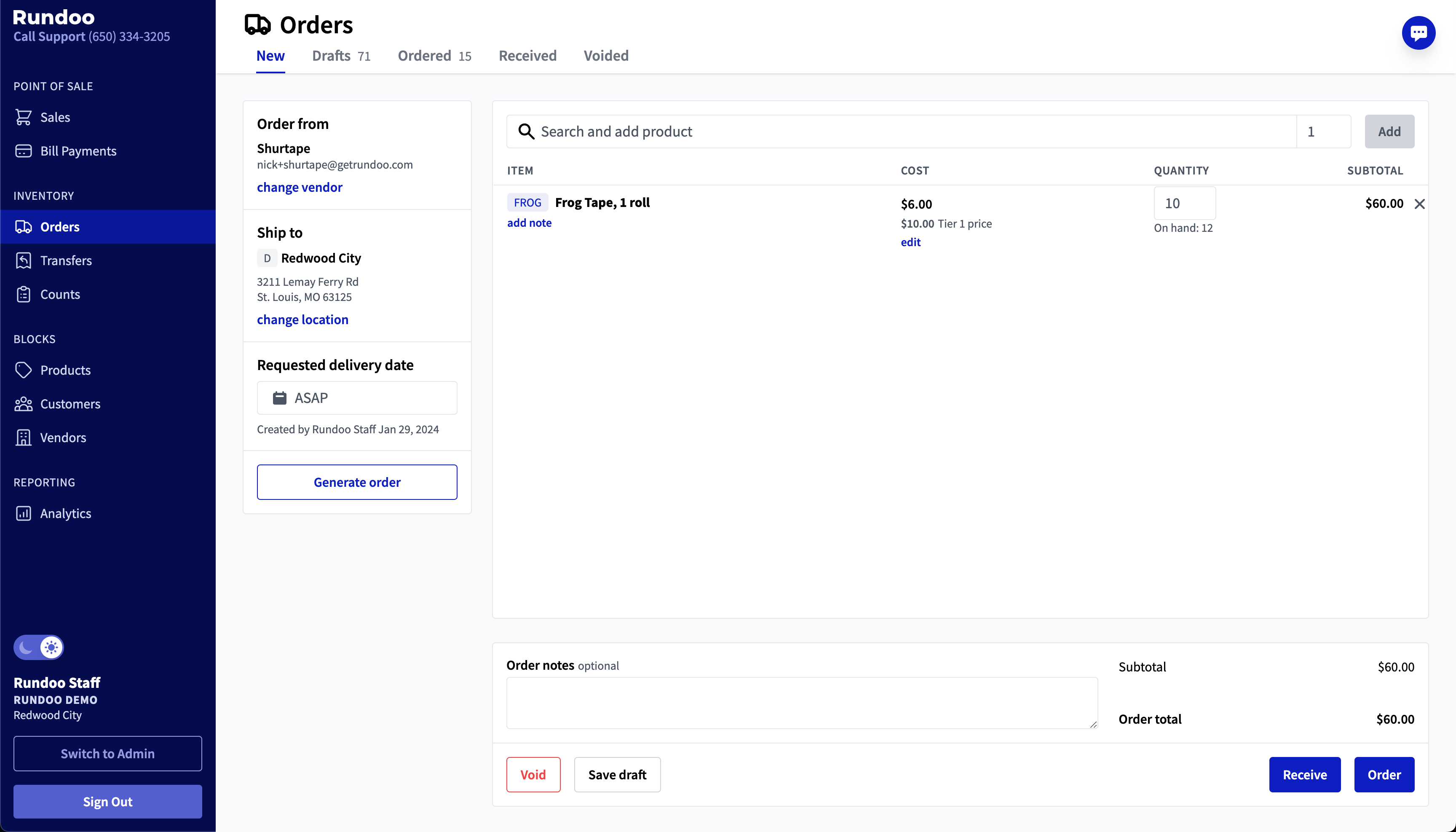This screenshot has height=832, width=1456.
Task: Click the add-quantity field showing 1
Action: [1323, 132]
